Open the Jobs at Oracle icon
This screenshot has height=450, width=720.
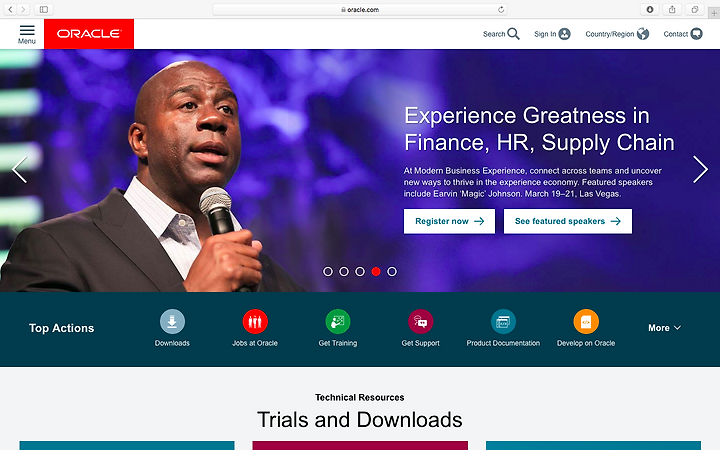coord(255,321)
